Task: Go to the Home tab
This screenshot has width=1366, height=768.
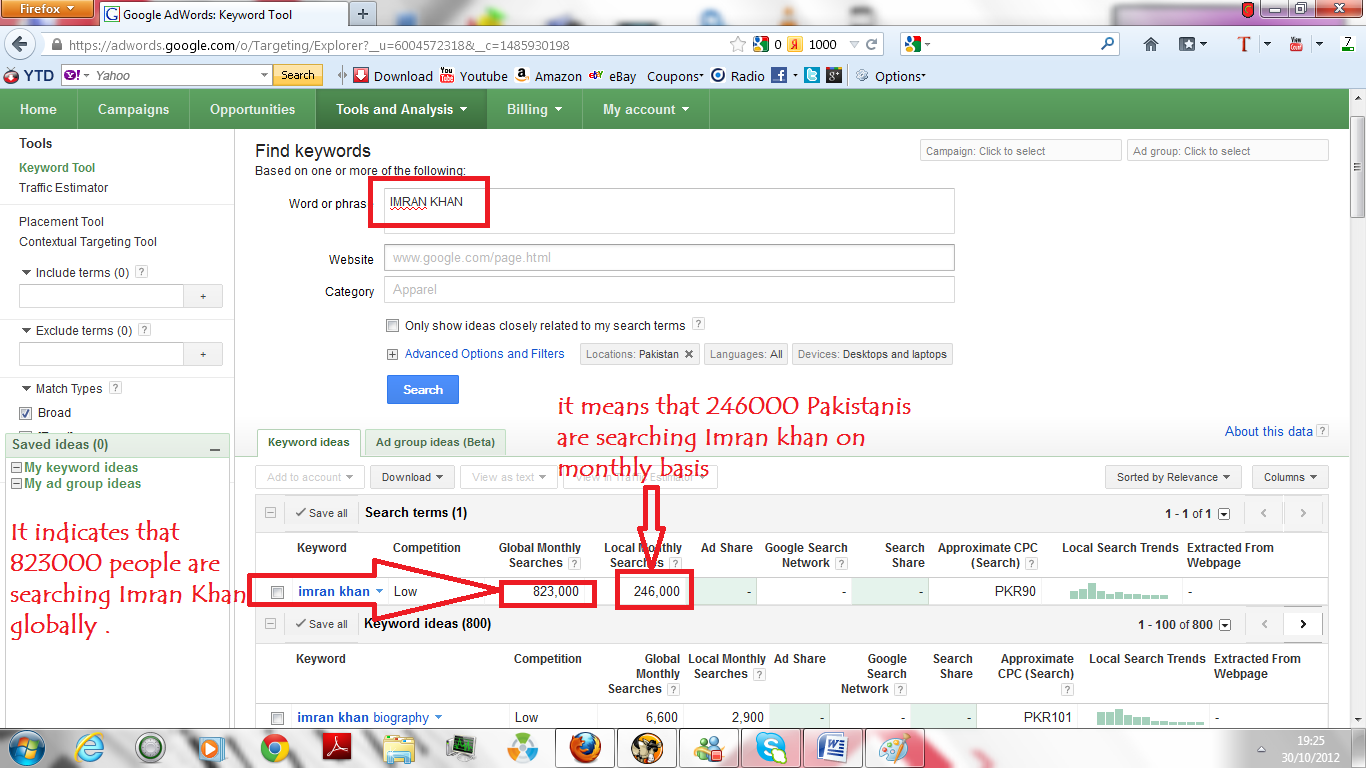Action: [38, 110]
